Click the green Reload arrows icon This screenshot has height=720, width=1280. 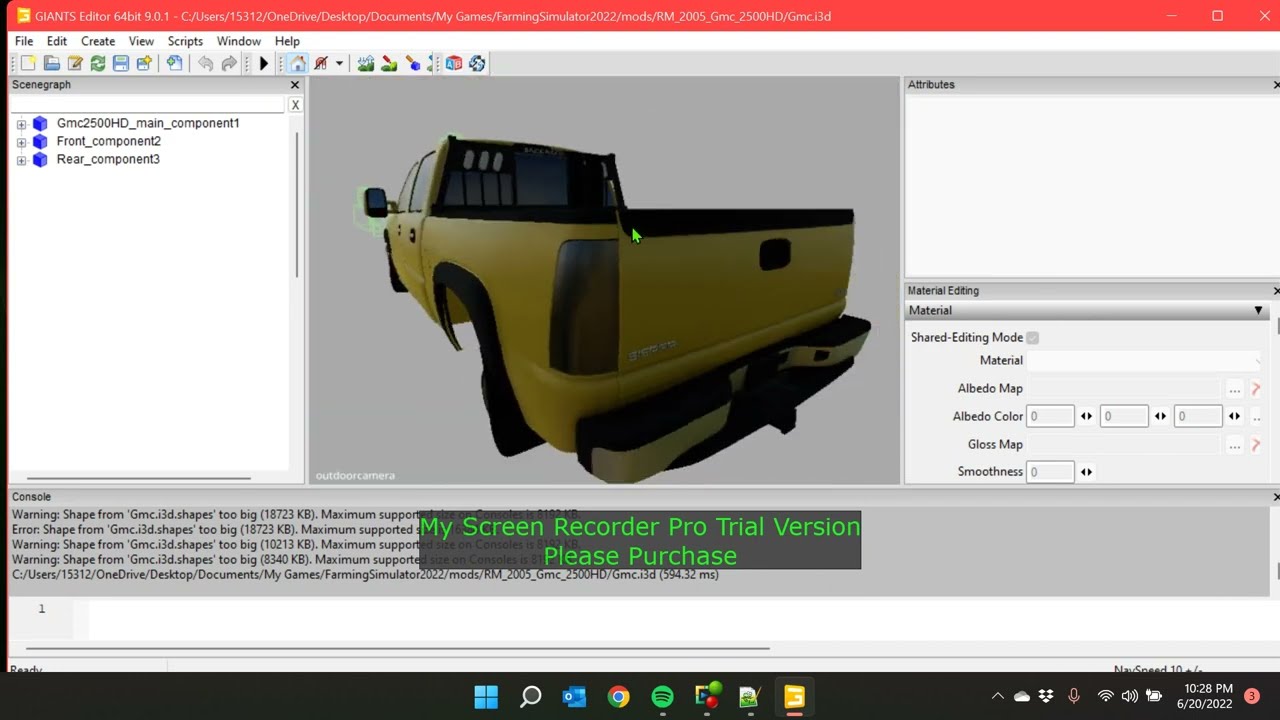[x=98, y=63]
